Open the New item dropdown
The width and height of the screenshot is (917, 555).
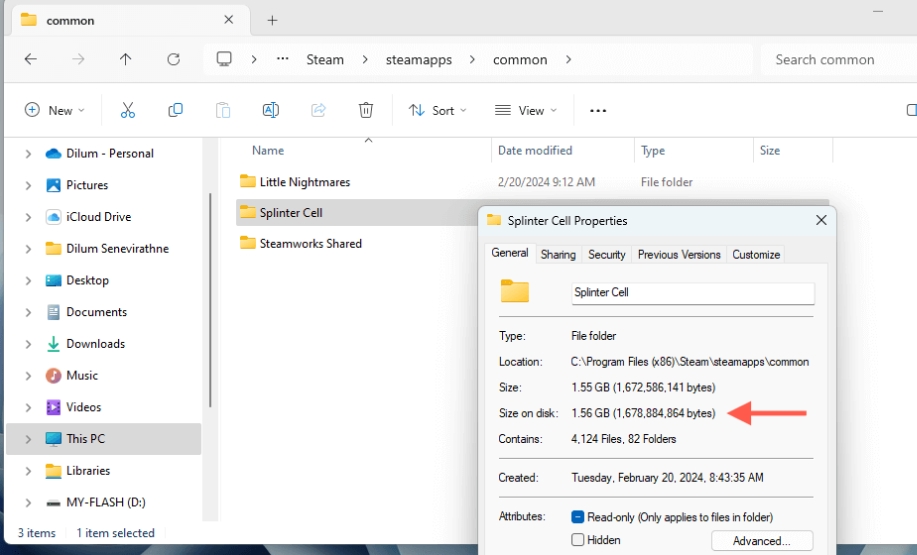[54, 110]
